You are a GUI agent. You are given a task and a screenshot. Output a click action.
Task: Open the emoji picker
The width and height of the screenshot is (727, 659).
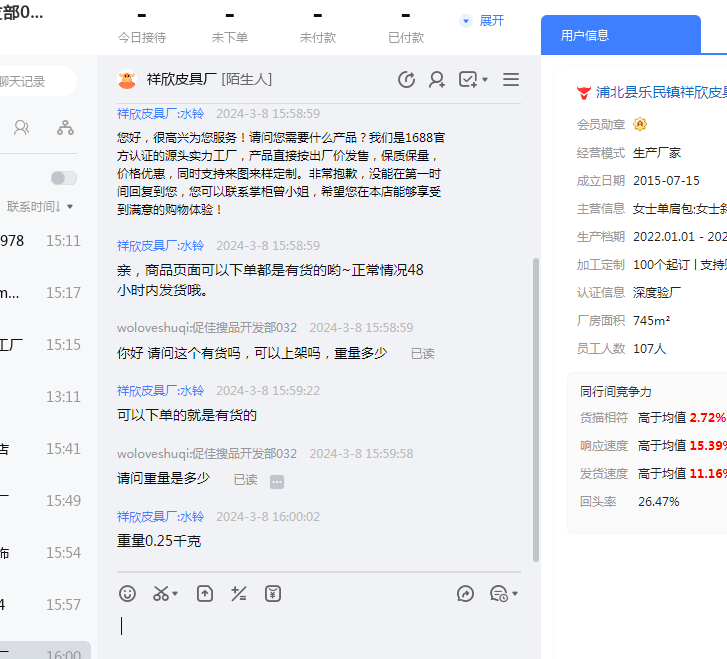pos(127,593)
